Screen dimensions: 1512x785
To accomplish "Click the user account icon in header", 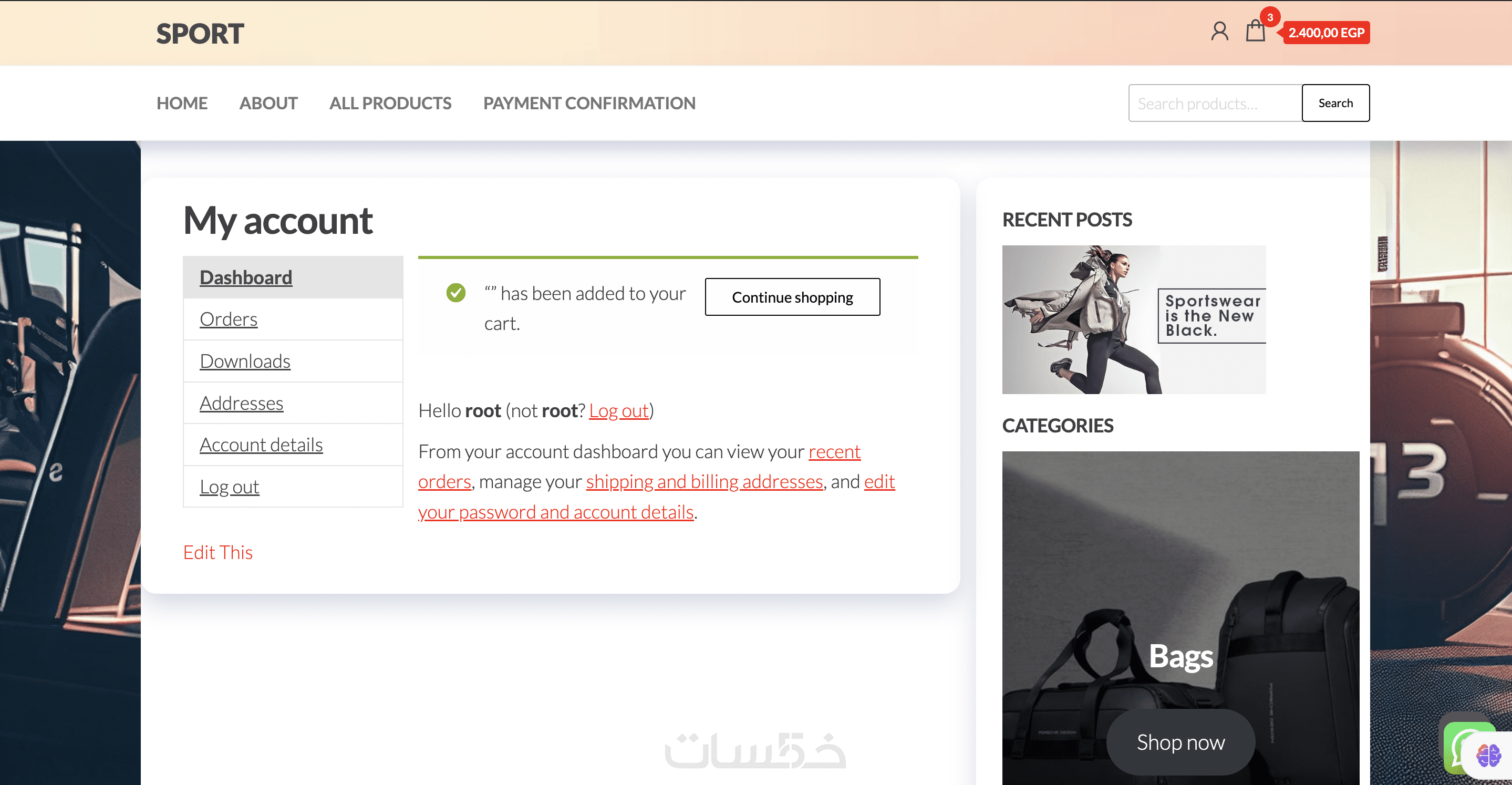I will [x=1219, y=32].
